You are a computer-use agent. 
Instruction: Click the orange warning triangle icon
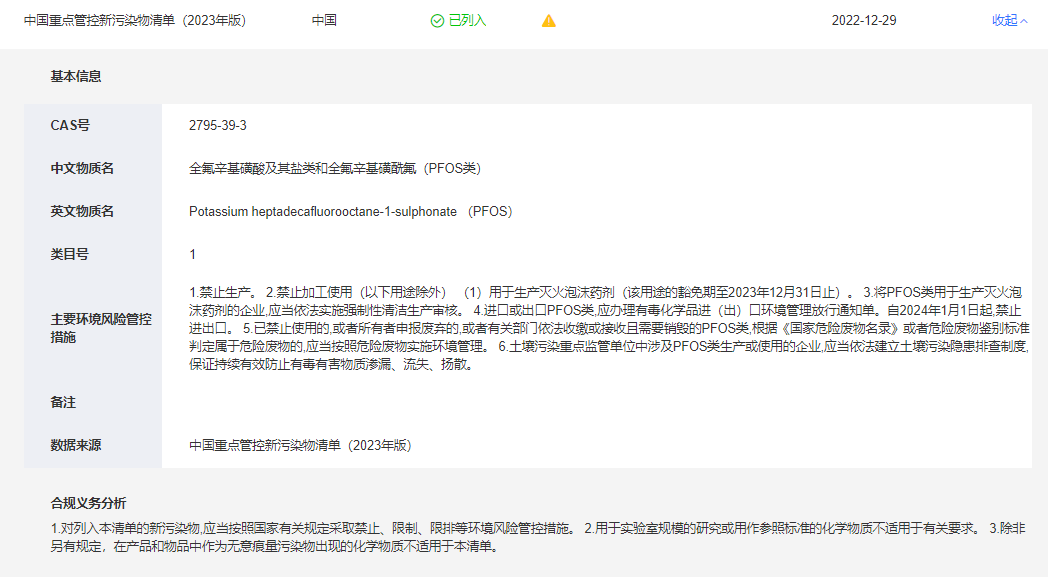(x=548, y=21)
